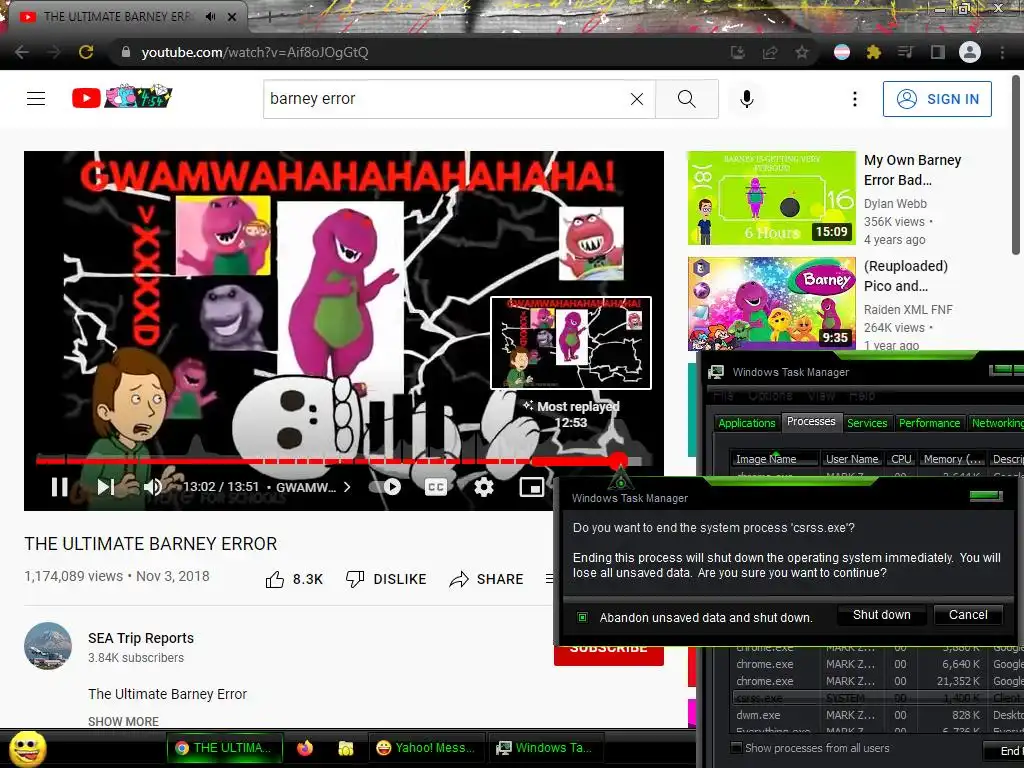Go to YouTube home via the logo
This screenshot has width=1024, height=768.
click(x=121, y=97)
